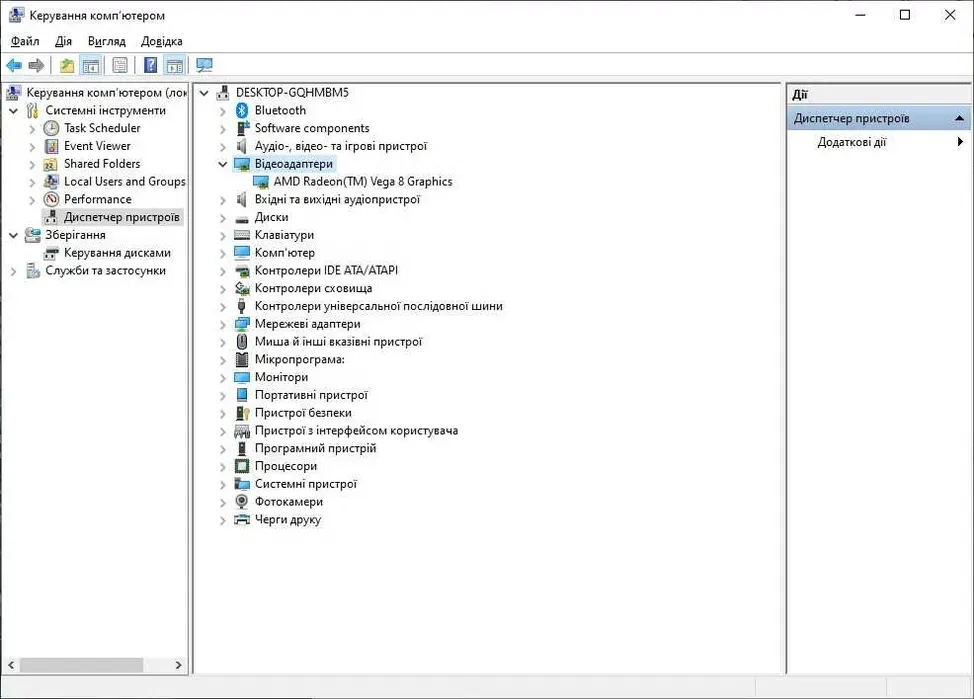
Task: Select Контролери IDE ATA/ATAPI row
Action: coord(326,270)
